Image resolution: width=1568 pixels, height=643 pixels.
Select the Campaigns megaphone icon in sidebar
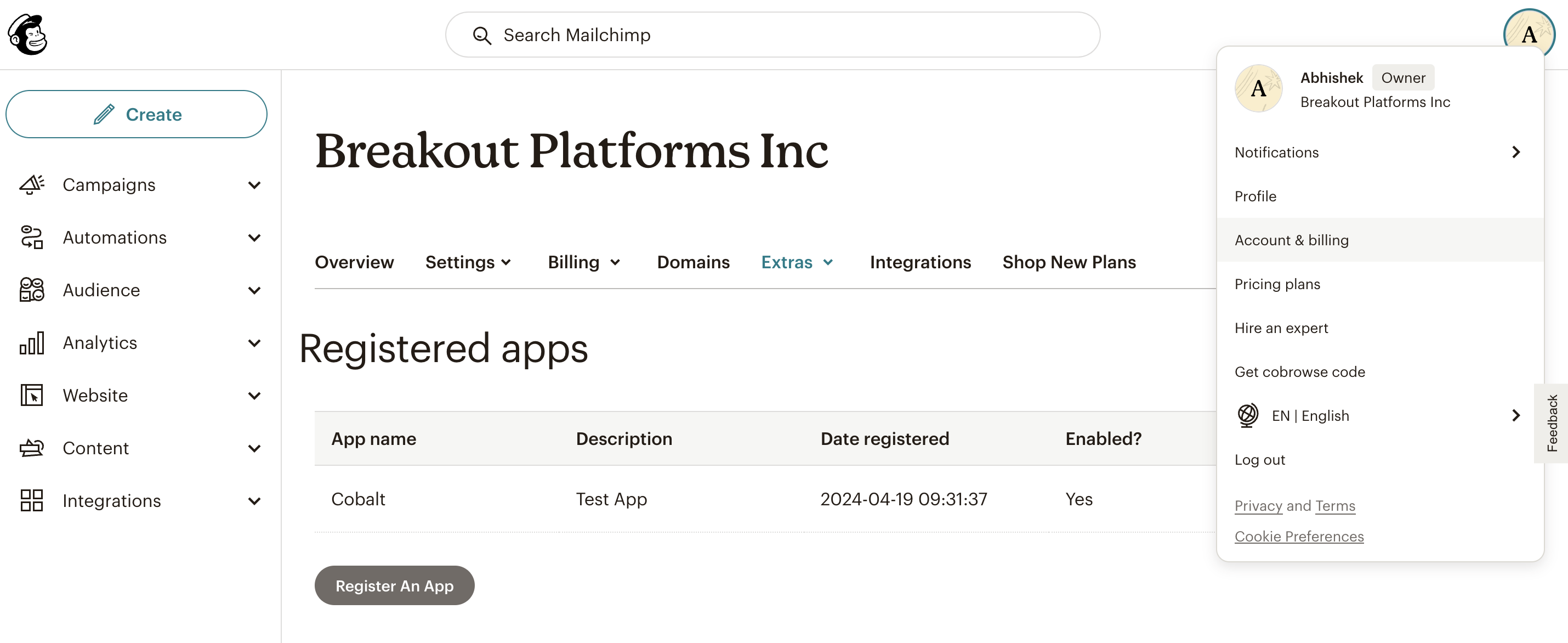click(x=32, y=185)
